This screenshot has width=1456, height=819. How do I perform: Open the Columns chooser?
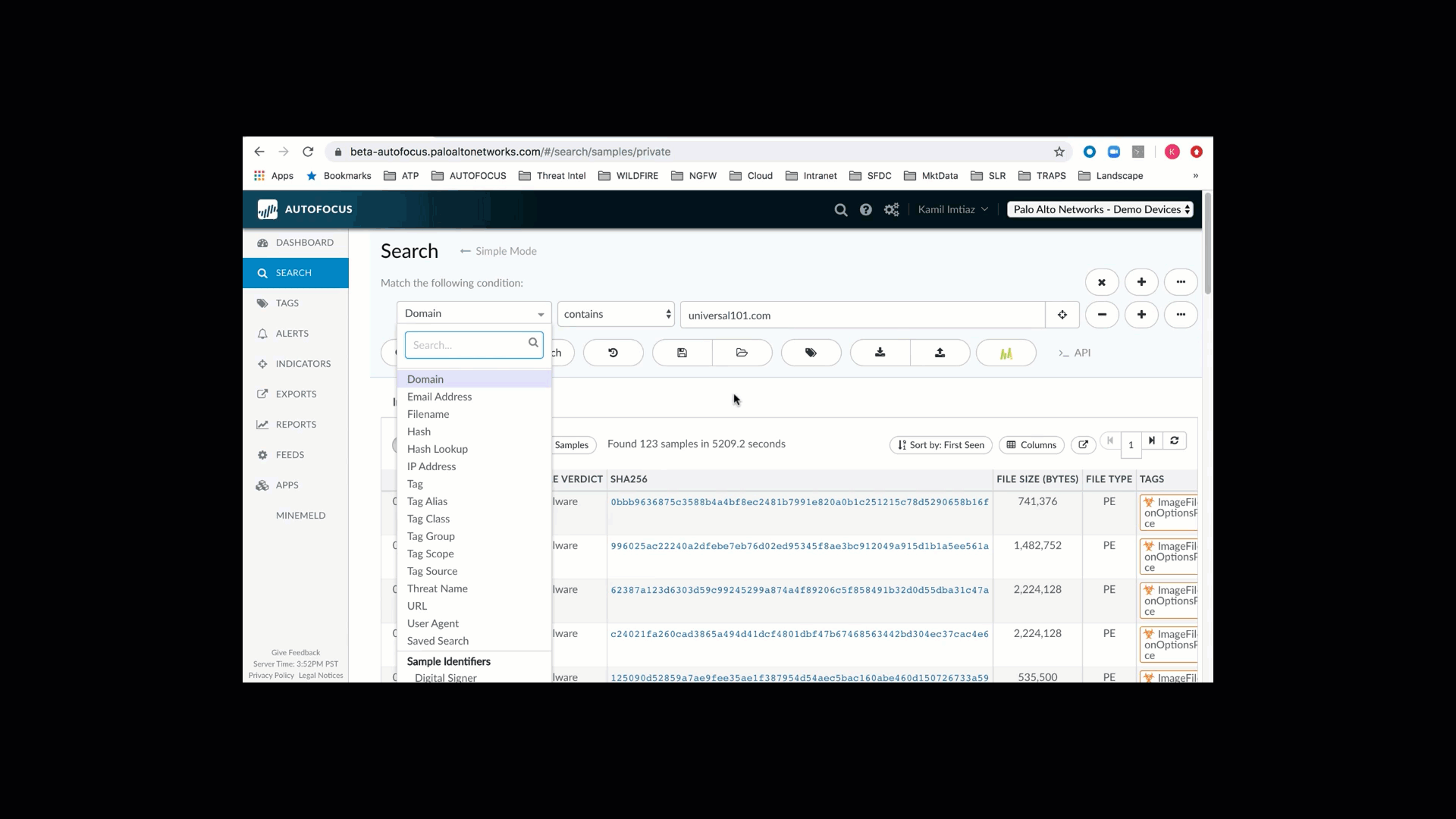[1031, 445]
